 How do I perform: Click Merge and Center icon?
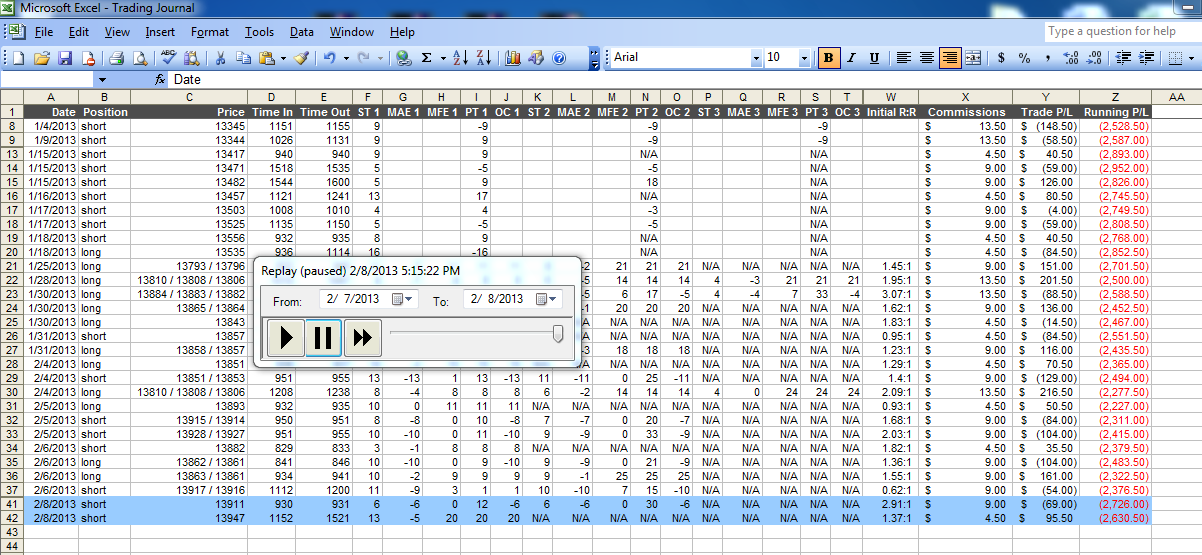(x=973, y=58)
